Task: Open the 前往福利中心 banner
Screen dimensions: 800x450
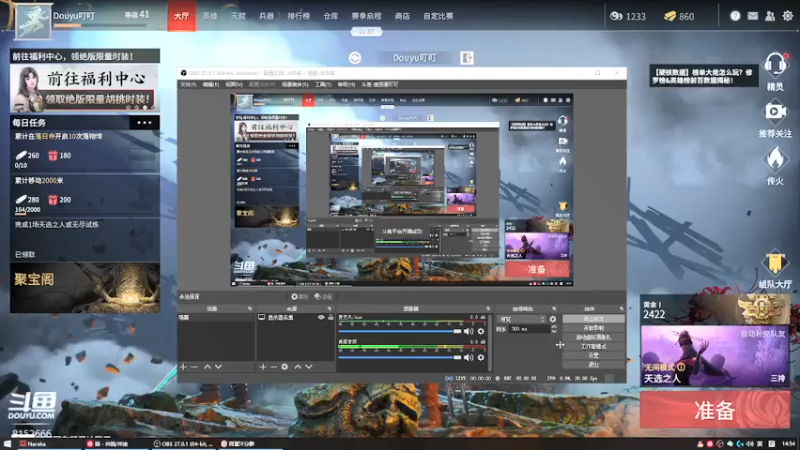Action: pos(85,85)
